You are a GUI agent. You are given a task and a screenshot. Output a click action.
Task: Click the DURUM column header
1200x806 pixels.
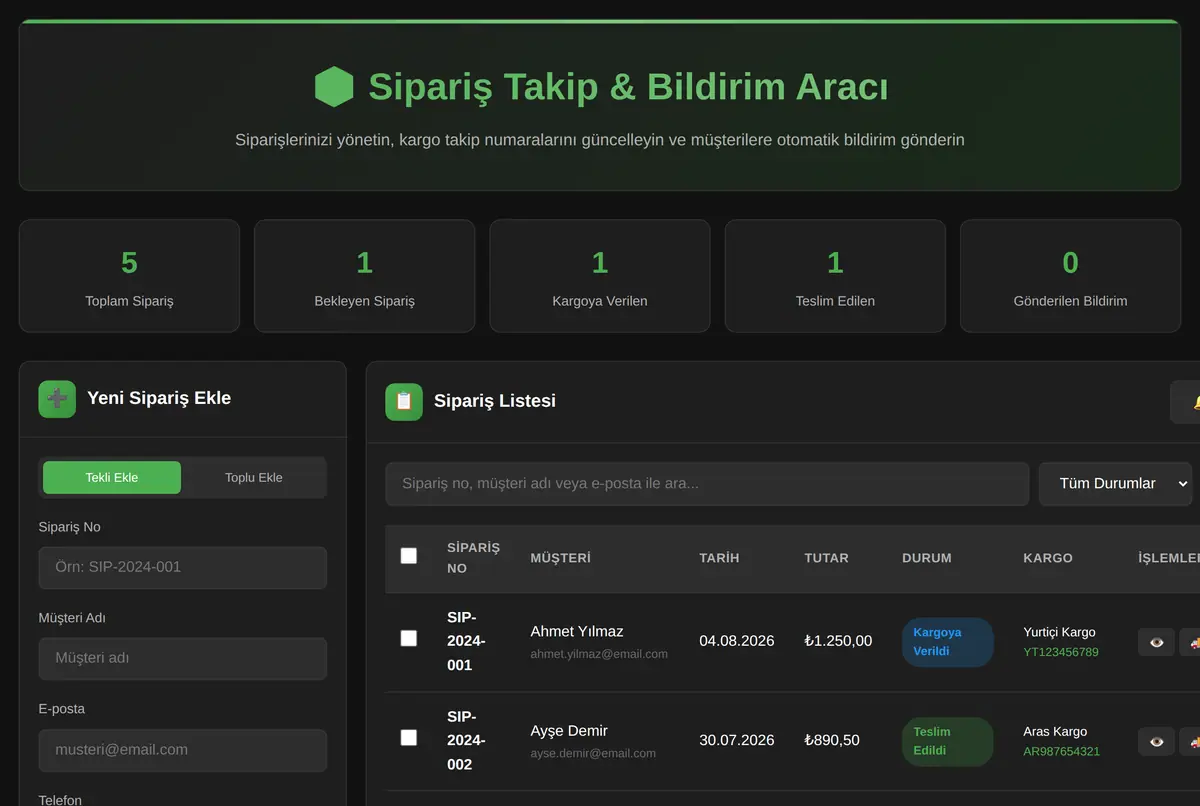point(927,558)
